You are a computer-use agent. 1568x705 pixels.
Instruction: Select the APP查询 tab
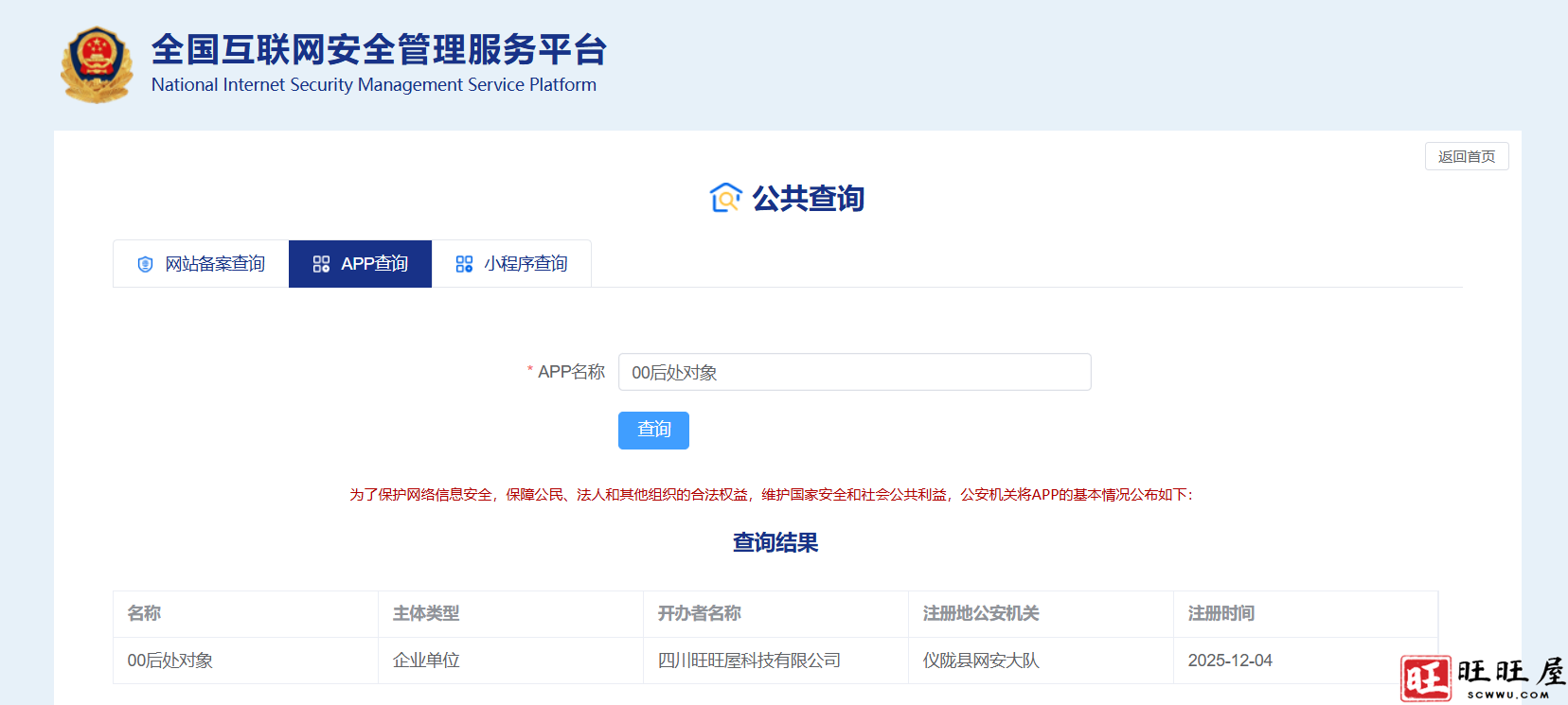(x=360, y=264)
